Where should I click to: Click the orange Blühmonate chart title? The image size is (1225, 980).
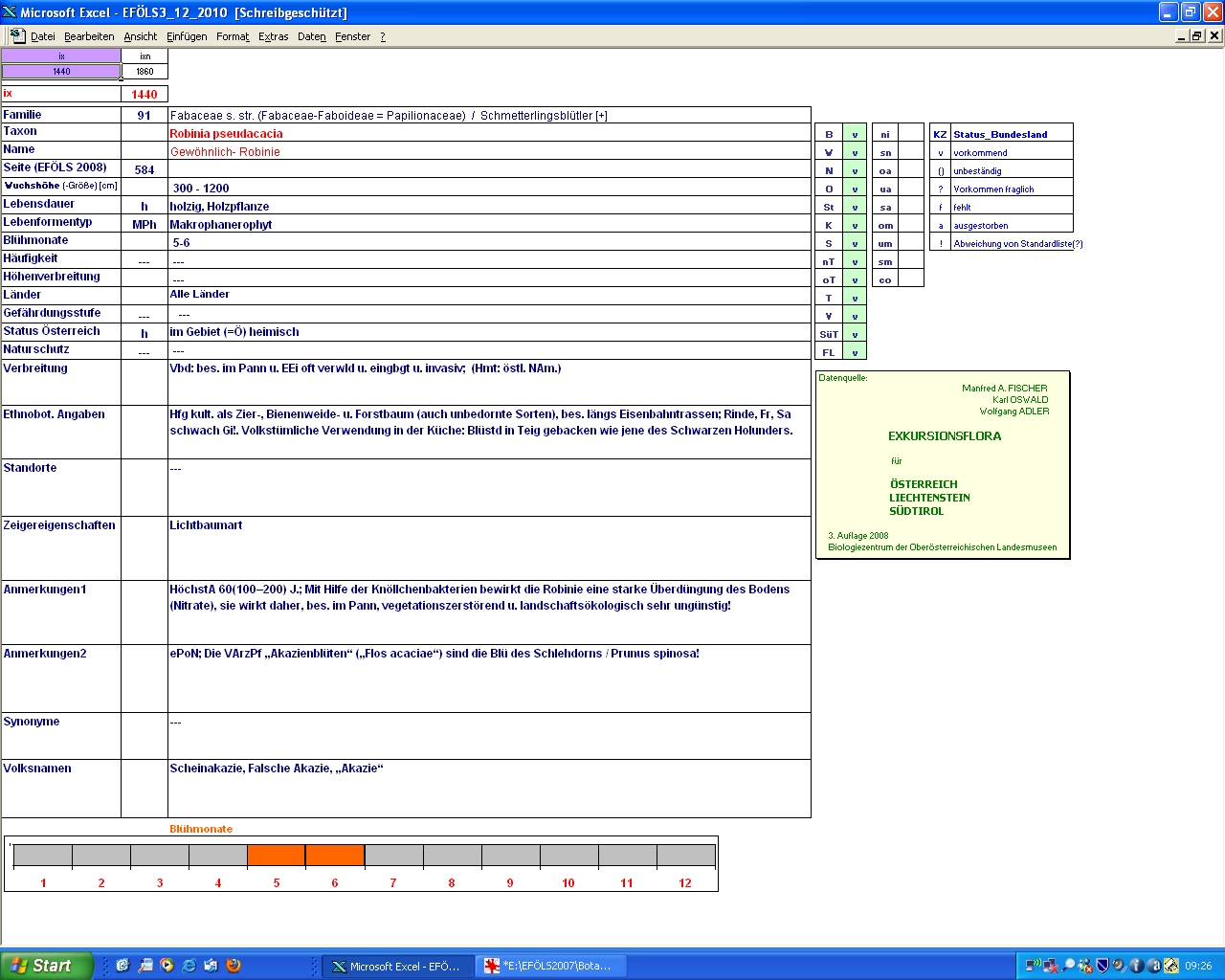tap(201, 829)
